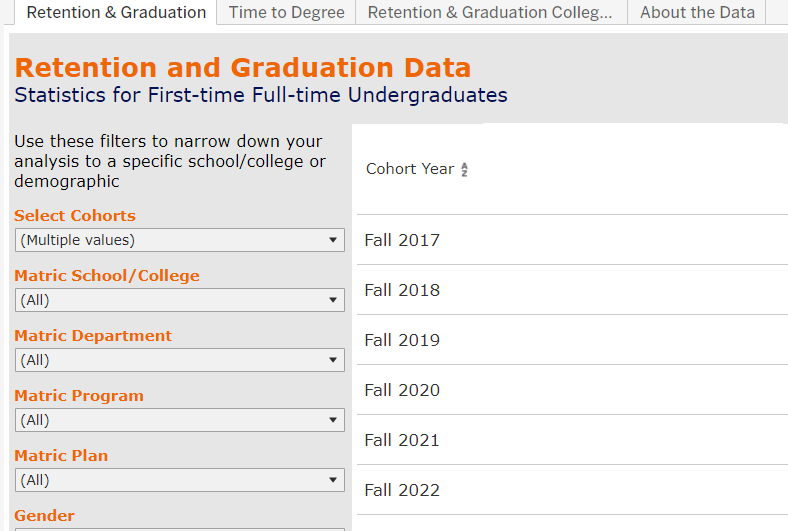788x531 pixels.
Task: Select the Fall 2018 cohort row
Action: tap(402, 290)
